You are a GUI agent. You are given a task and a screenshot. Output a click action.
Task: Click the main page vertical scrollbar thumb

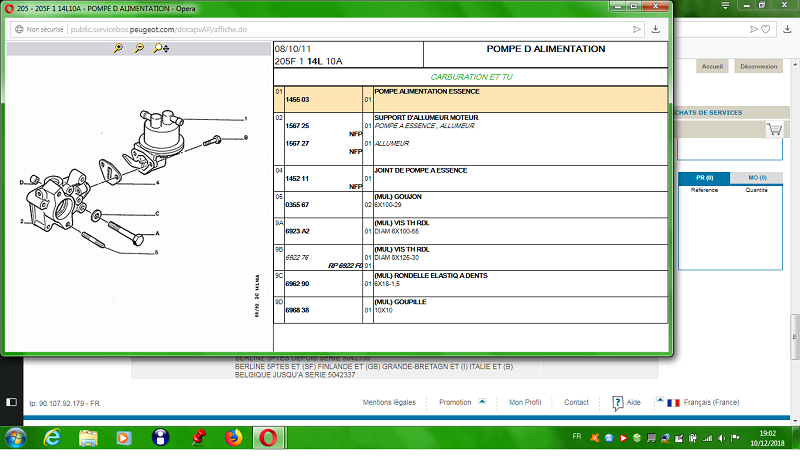[795, 337]
